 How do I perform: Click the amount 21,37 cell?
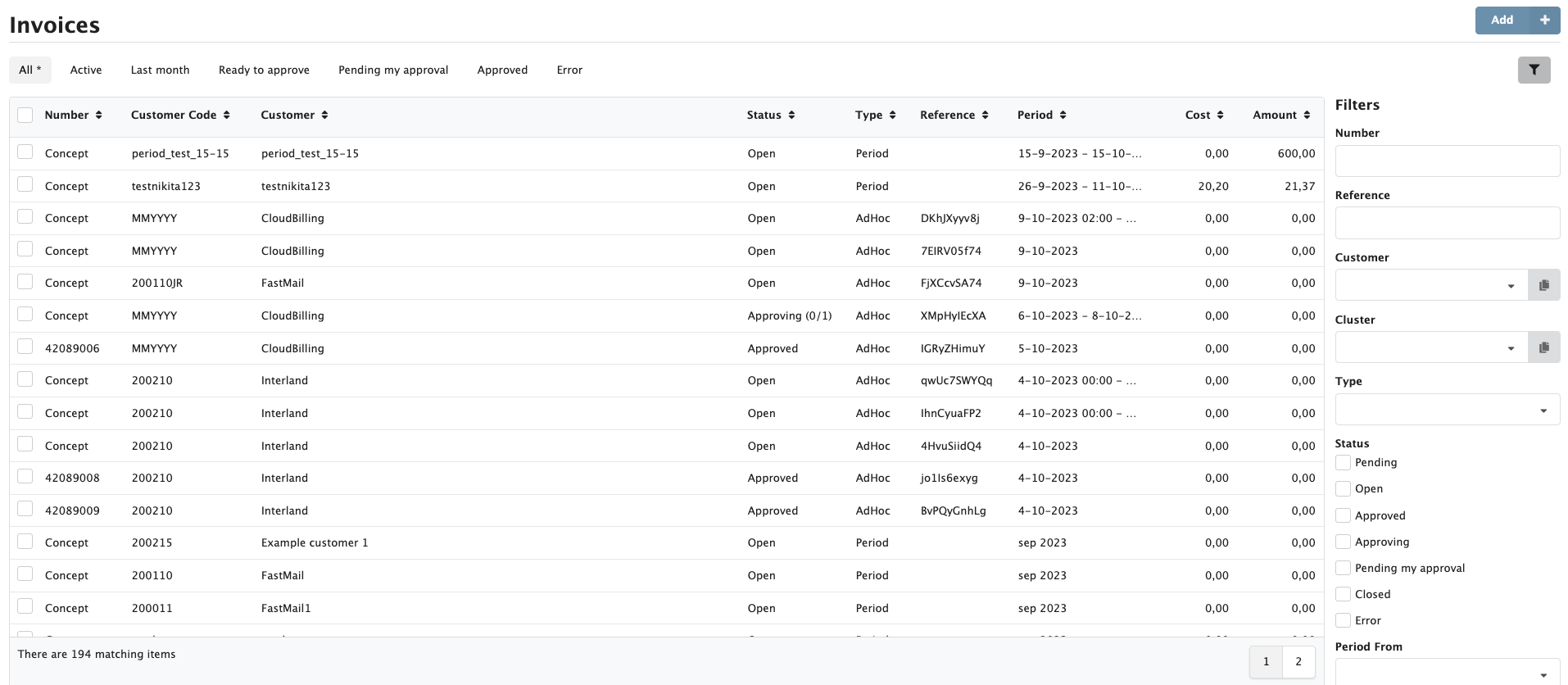point(1299,187)
